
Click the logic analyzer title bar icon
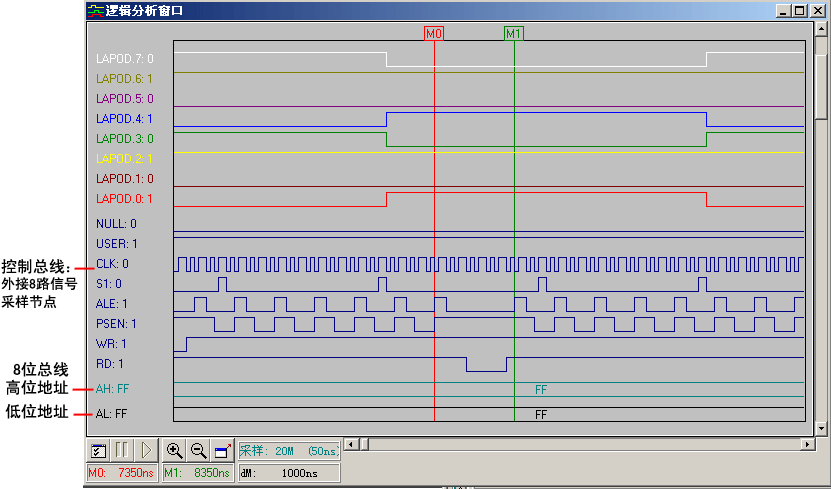click(95, 11)
